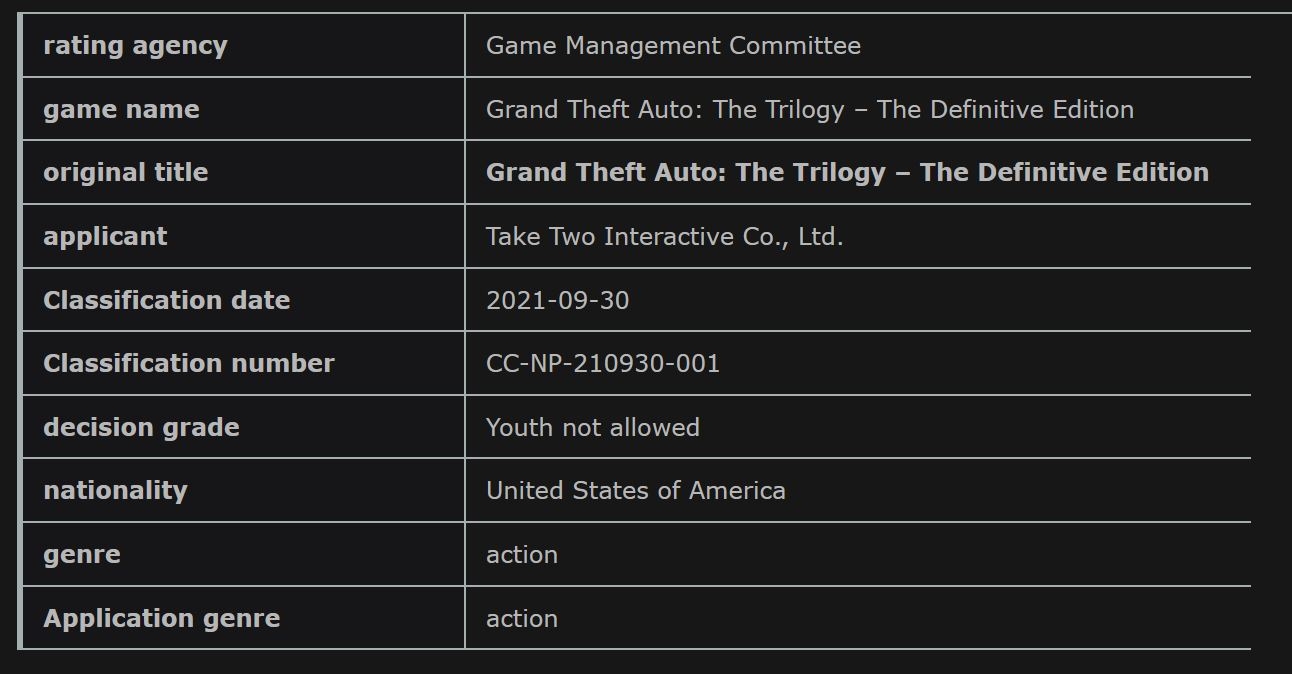Select the date value 2021-09-30
This screenshot has height=674, width=1292.
tap(557, 301)
